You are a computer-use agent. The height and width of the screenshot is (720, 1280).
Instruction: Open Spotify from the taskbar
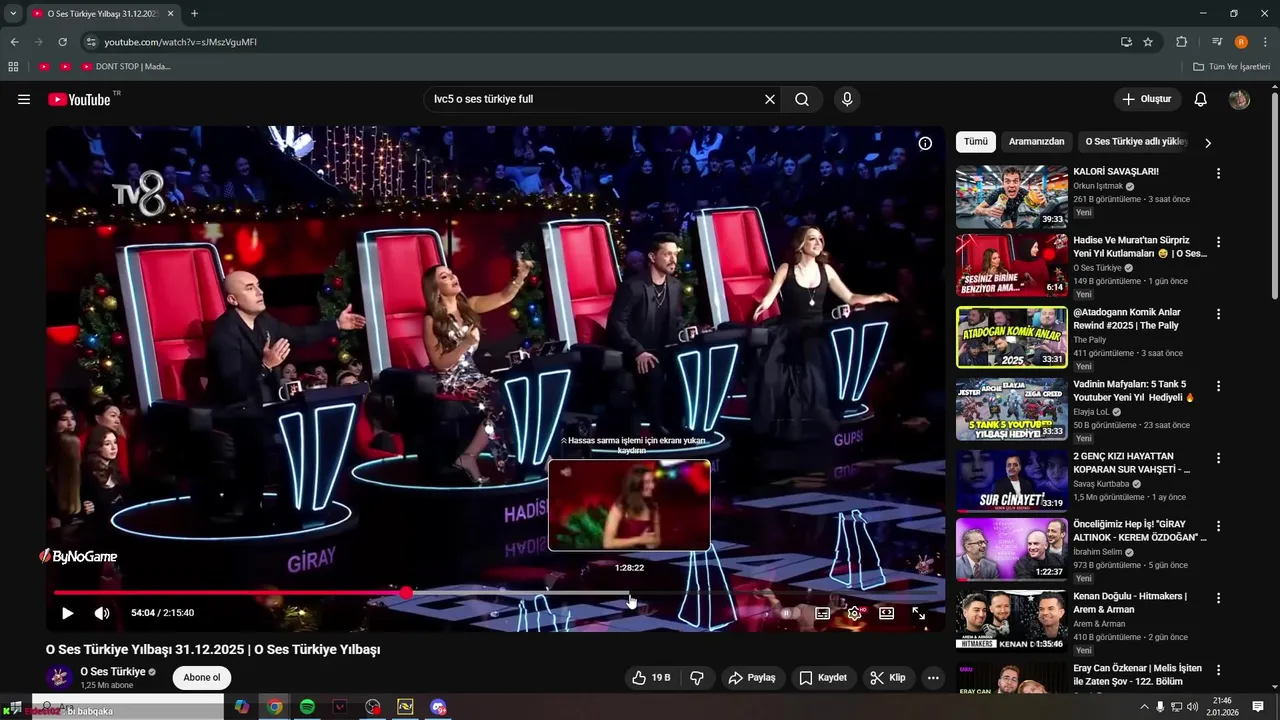coord(307,707)
